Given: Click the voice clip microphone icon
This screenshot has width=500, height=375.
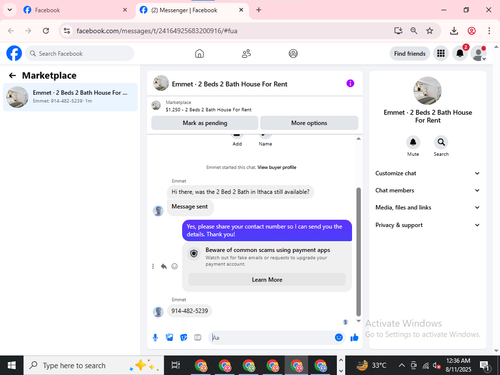Looking at the screenshot, I should 155,338.
